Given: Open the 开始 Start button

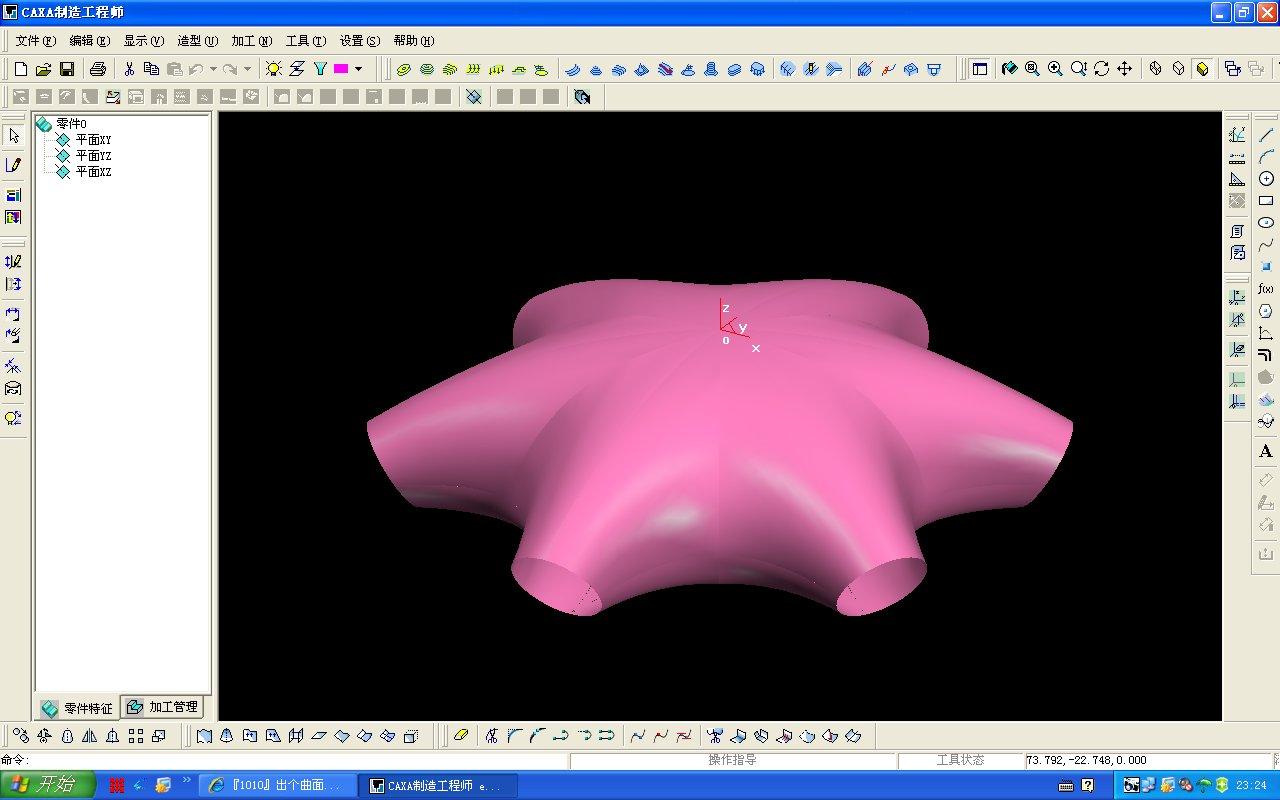Looking at the screenshot, I should pyautogui.click(x=48, y=785).
